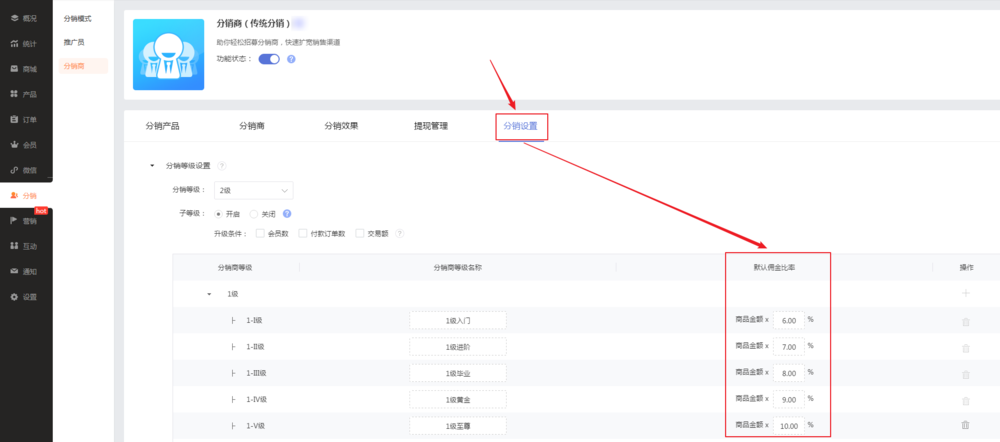
Task: Switch to 分销产品 tab
Action: (163, 126)
